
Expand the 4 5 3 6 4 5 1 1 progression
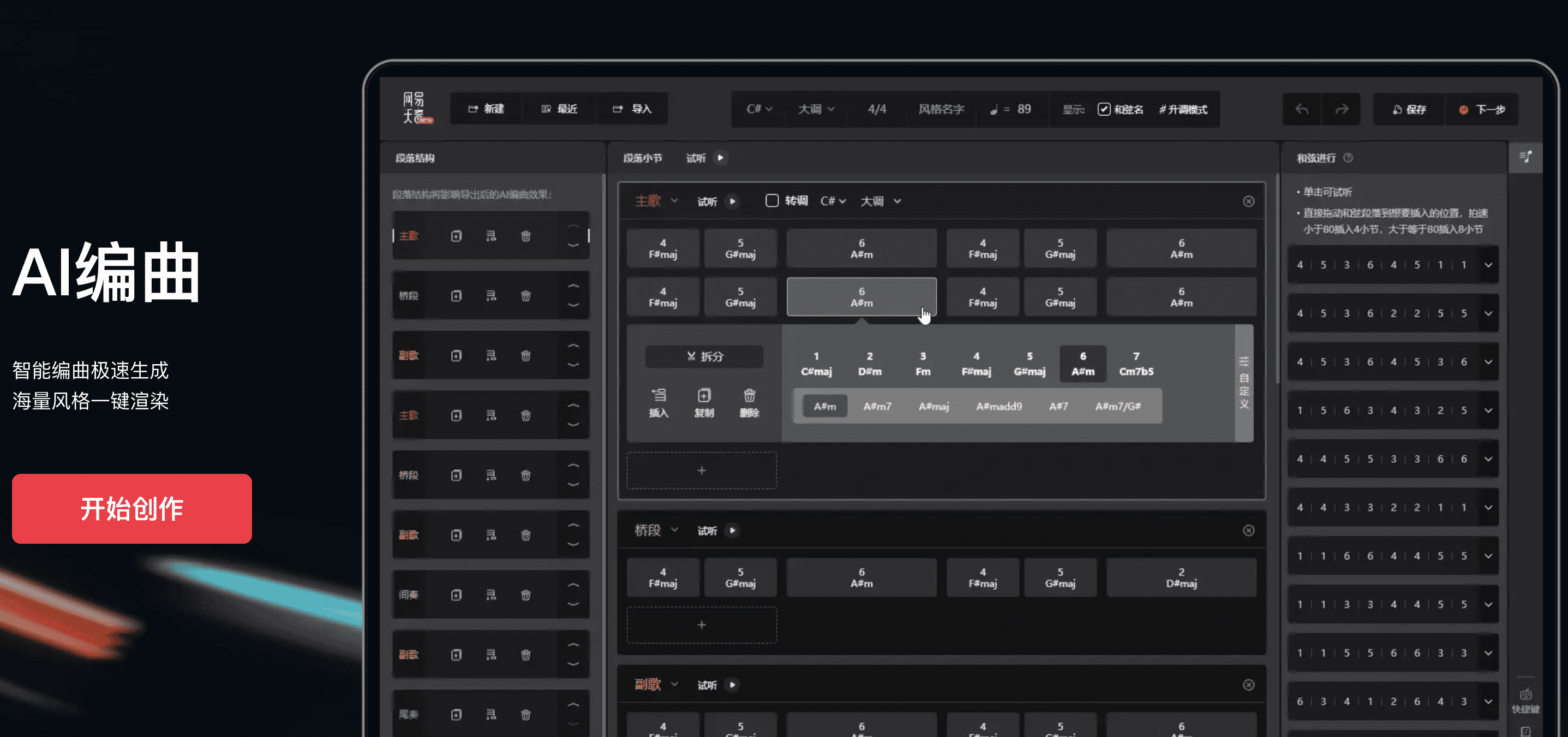coord(1488,265)
